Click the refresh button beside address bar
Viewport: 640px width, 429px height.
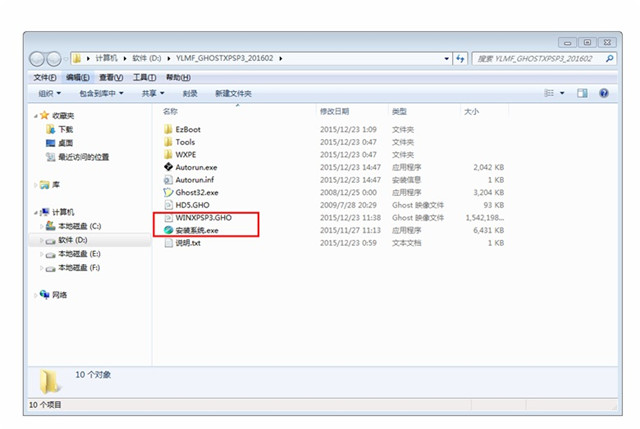click(461, 59)
